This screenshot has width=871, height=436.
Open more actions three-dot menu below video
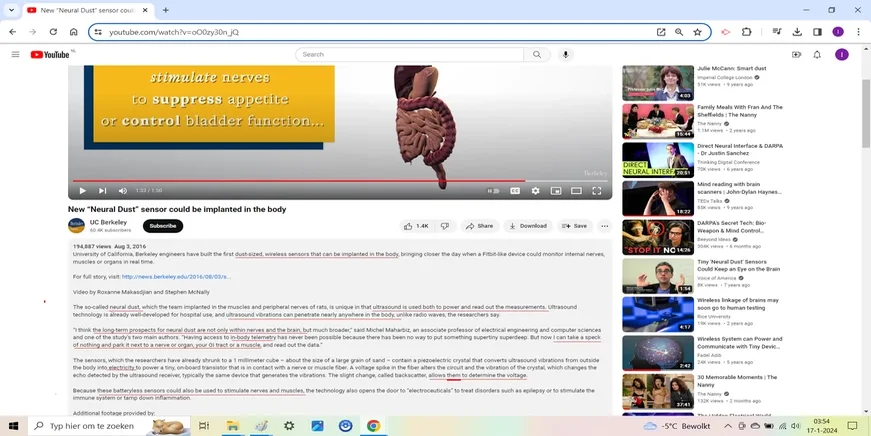tap(605, 226)
